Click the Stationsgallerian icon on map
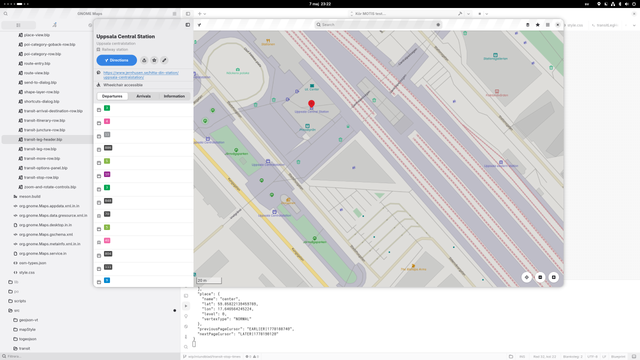 pos(495,55)
